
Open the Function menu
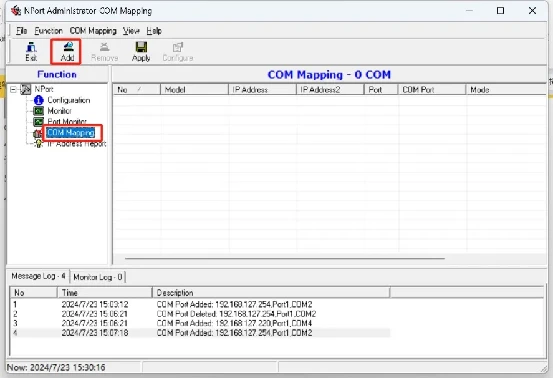pyautogui.click(x=48, y=31)
